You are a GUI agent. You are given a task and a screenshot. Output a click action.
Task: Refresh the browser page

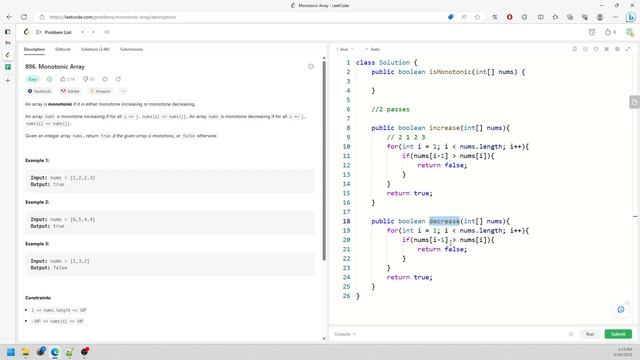pyautogui.click(x=24, y=17)
